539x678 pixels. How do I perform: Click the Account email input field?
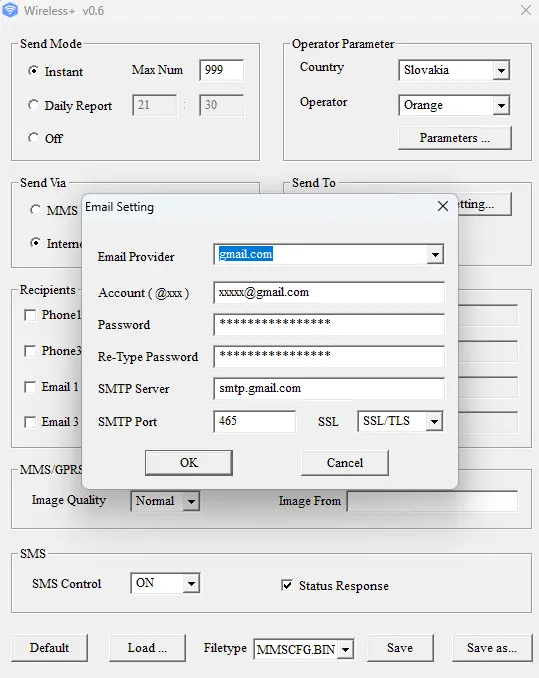329,292
